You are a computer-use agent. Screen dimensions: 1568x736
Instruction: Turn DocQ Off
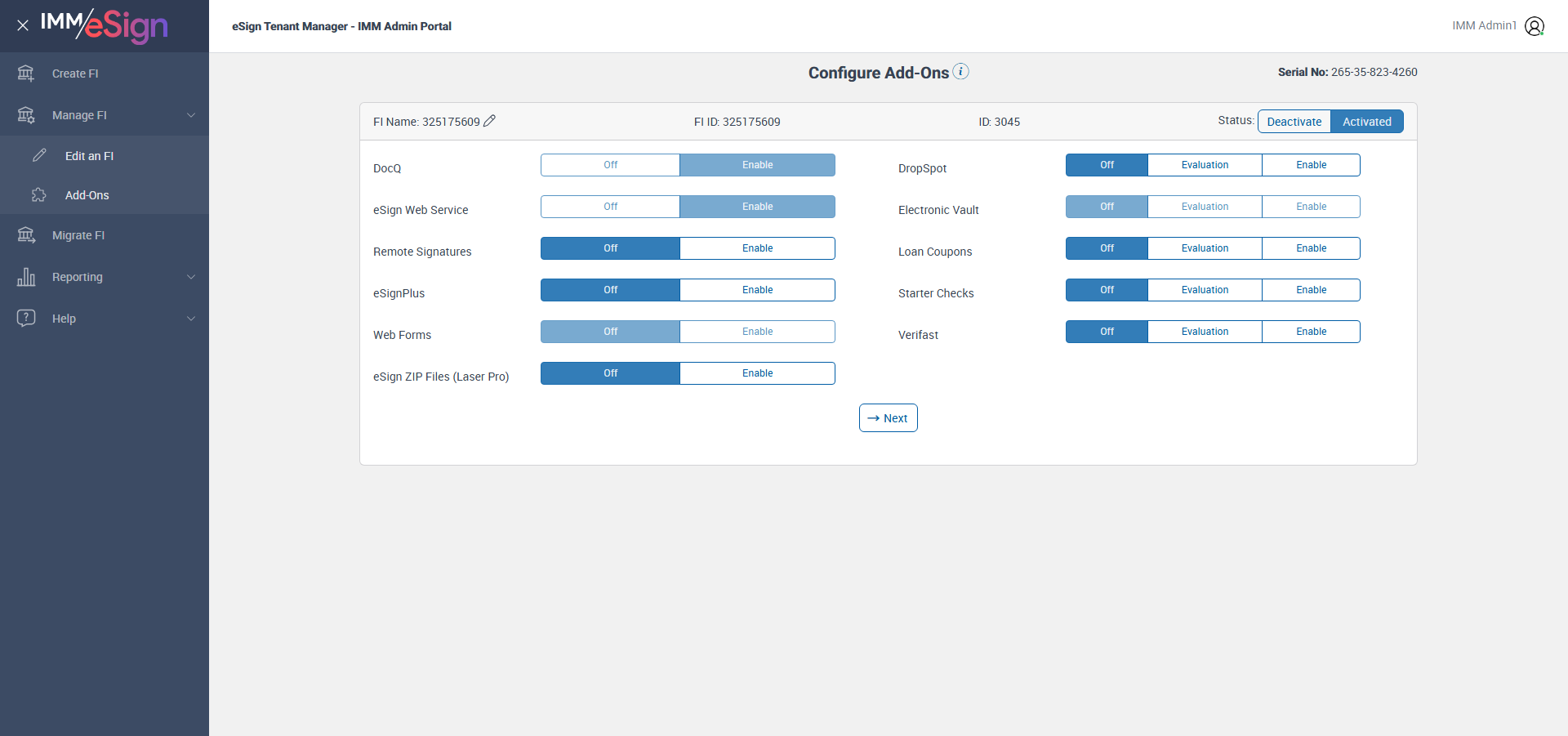pos(610,165)
